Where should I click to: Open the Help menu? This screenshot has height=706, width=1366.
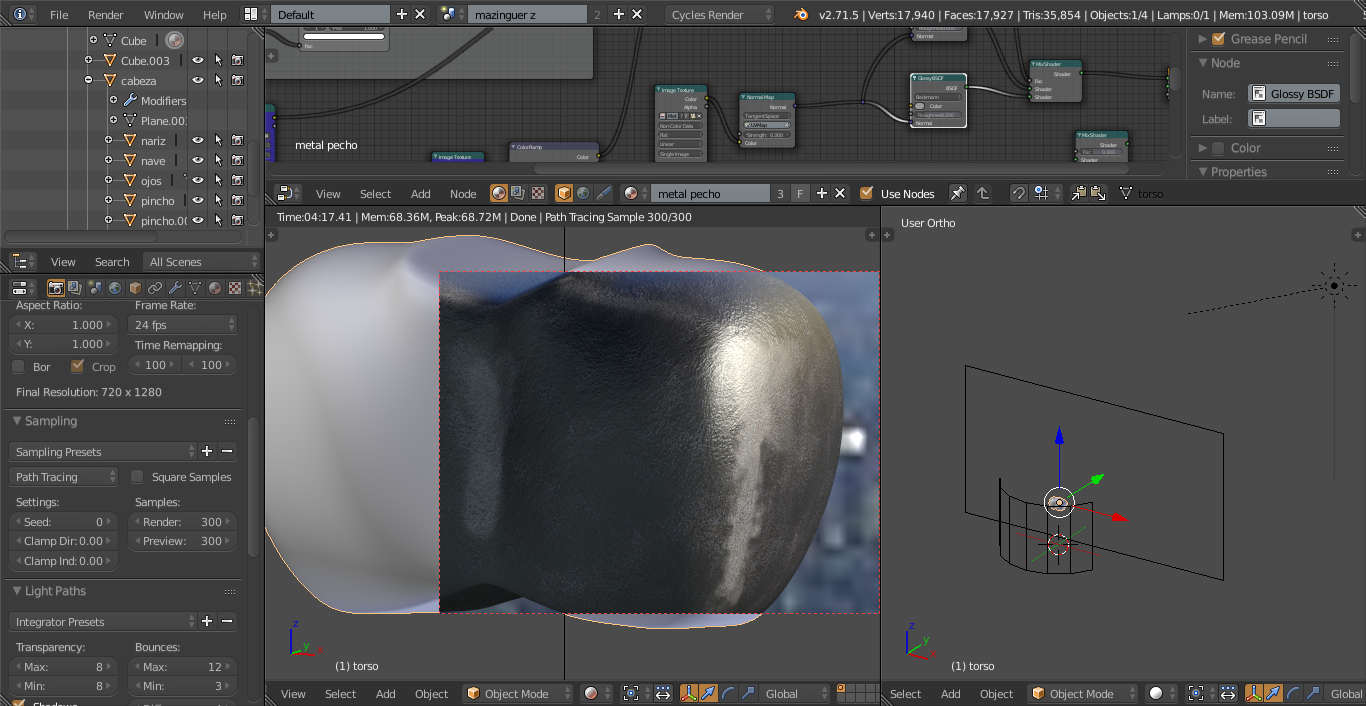(214, 14)
